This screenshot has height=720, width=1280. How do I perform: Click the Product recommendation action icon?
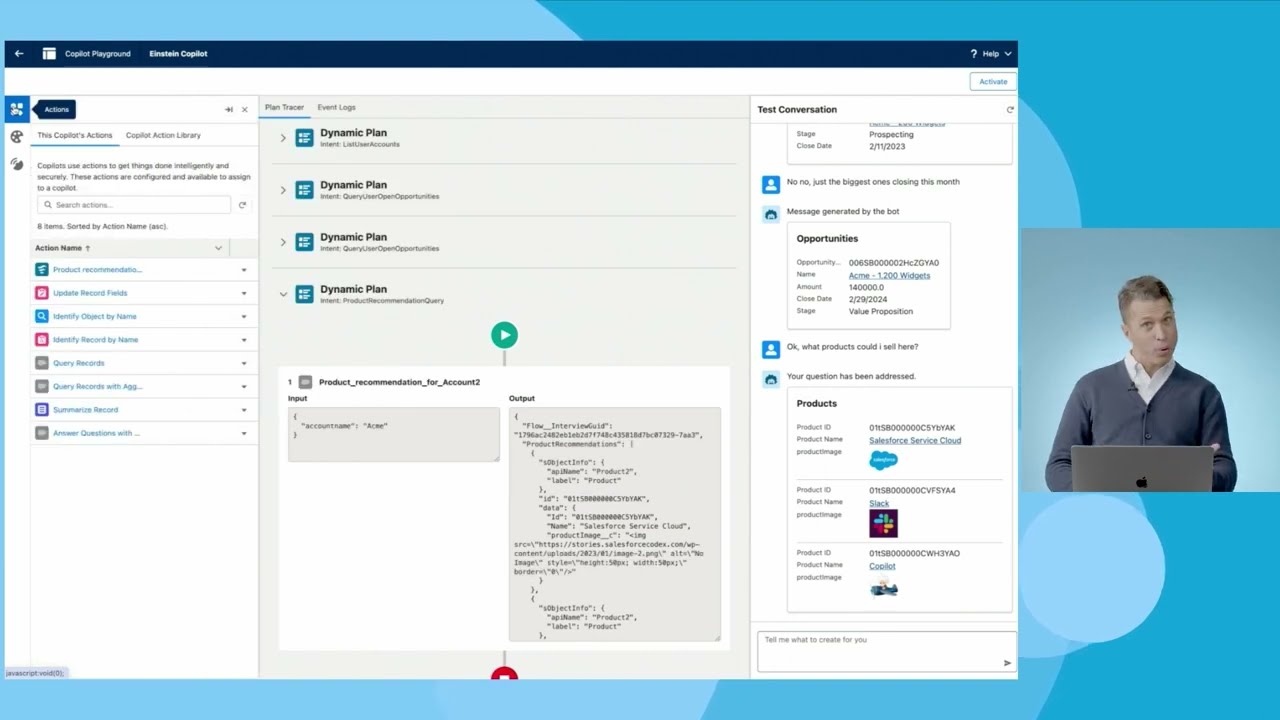tap(42, 270)
